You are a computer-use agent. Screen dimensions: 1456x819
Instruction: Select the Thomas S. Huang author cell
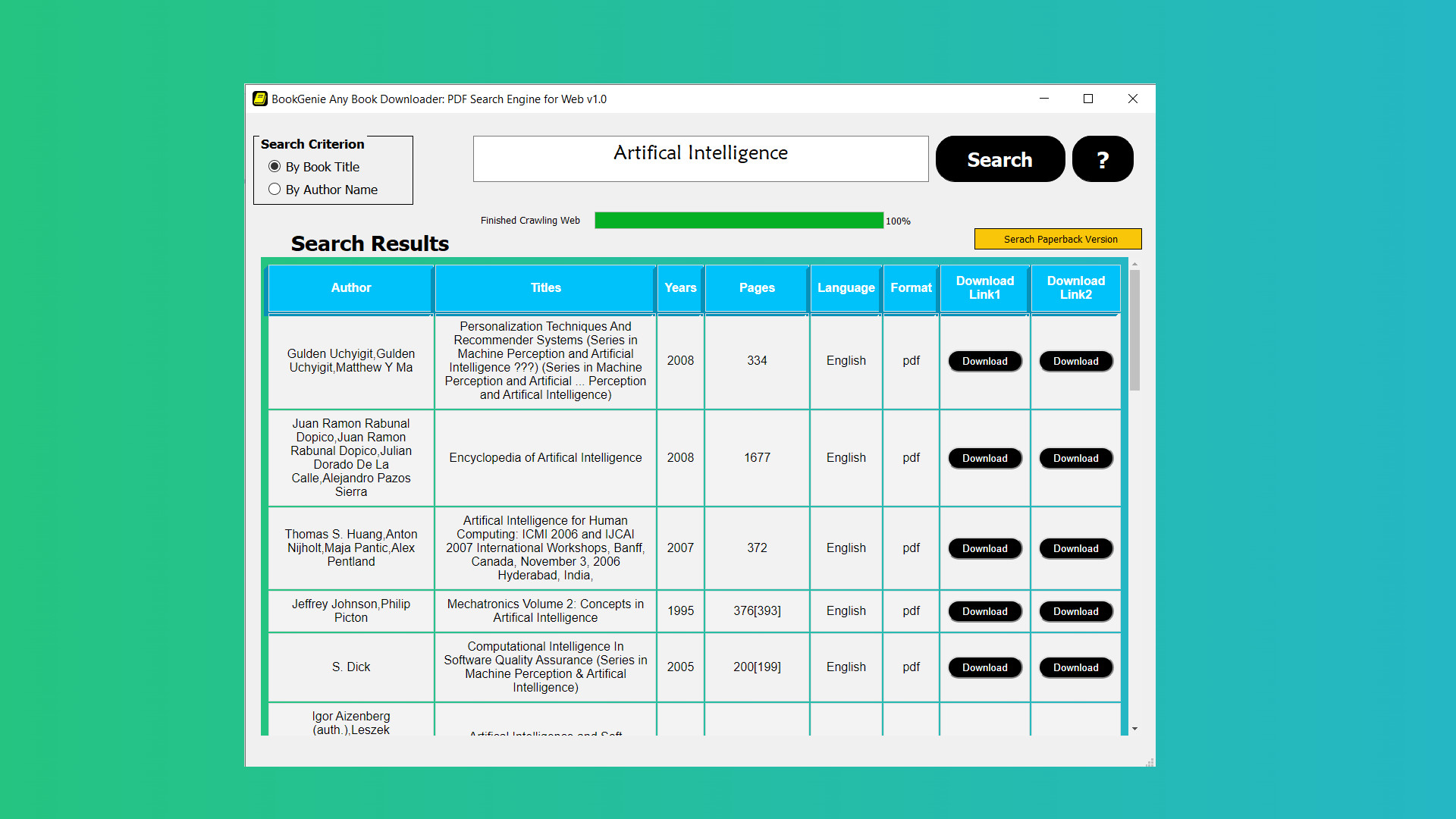point(351,548)
